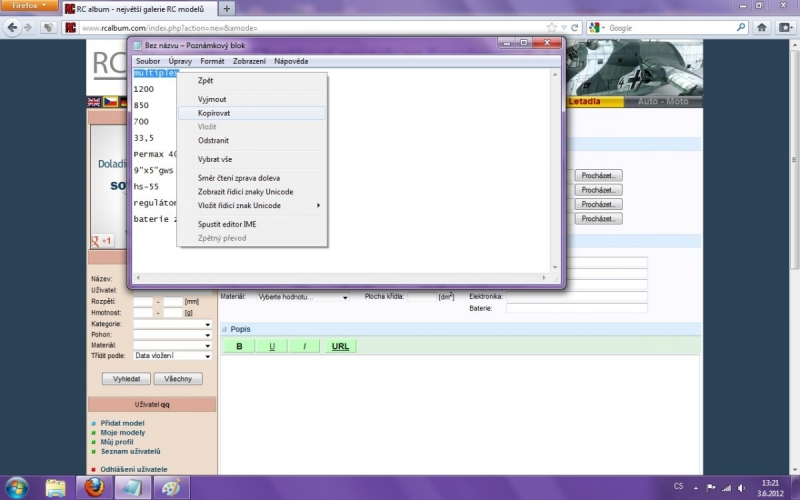Open the Třídit podle dropdown
Image resolution: width=800 pixels, height=500 pixels.
pyautogui.click(x=172, y=355)
